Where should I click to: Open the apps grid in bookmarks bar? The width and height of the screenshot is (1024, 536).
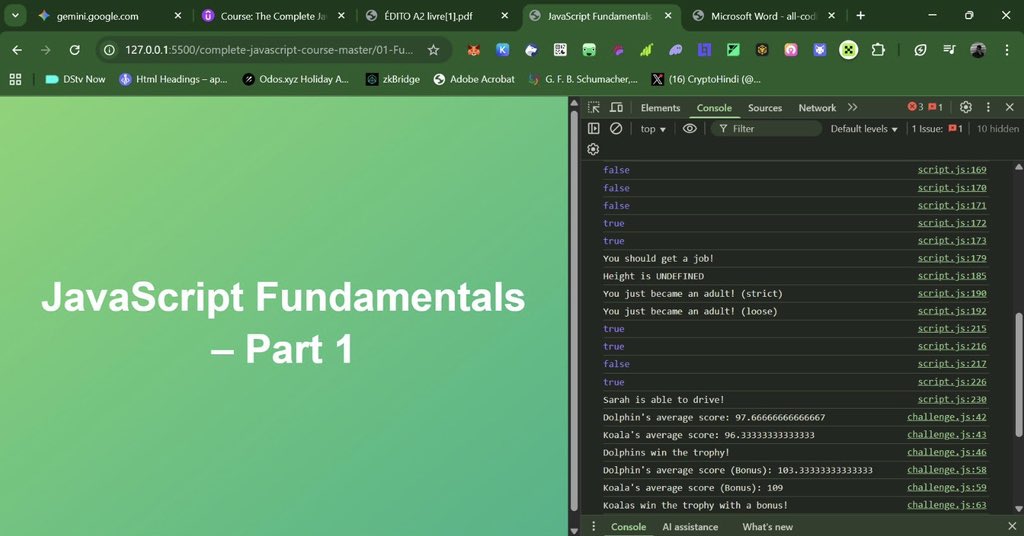pyautogui.click(x=15, y=79)
